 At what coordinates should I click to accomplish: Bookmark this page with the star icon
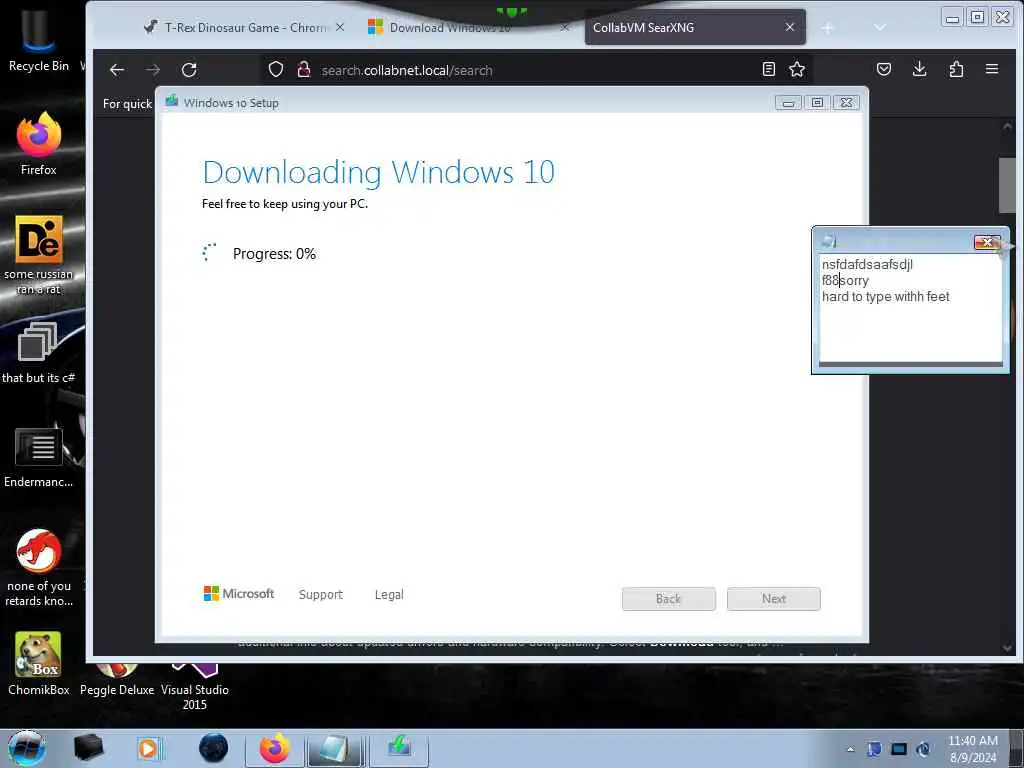(797, 69)
